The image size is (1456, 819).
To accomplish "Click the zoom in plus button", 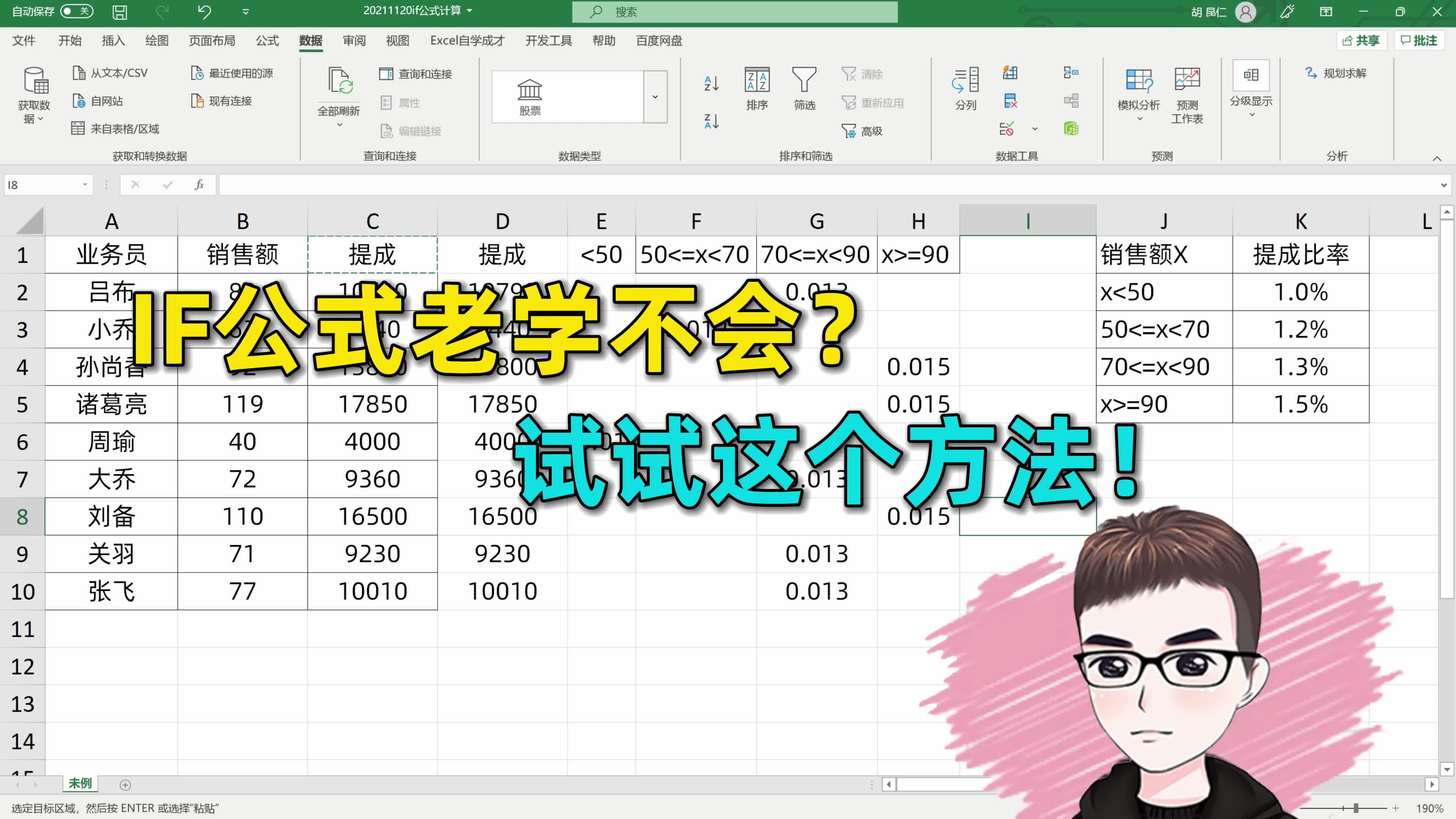I will coord(1395,808).
